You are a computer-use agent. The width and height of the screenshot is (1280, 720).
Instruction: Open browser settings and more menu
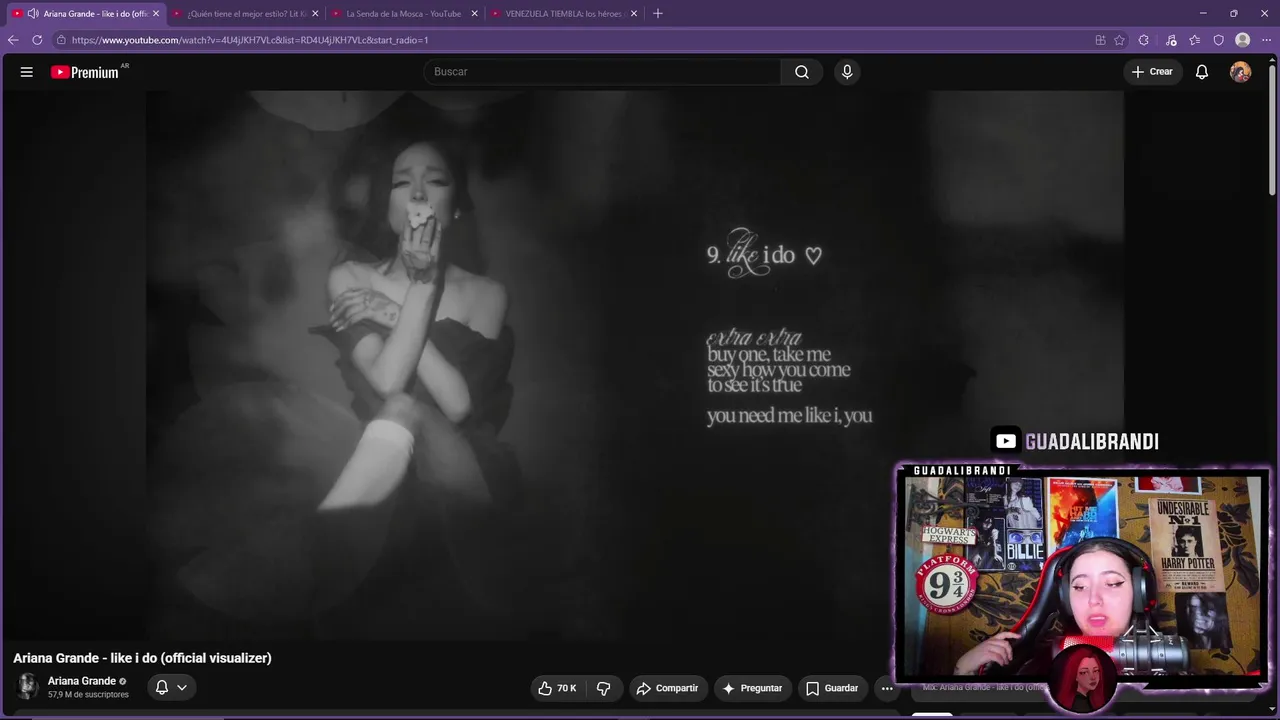coord(1266,40)
